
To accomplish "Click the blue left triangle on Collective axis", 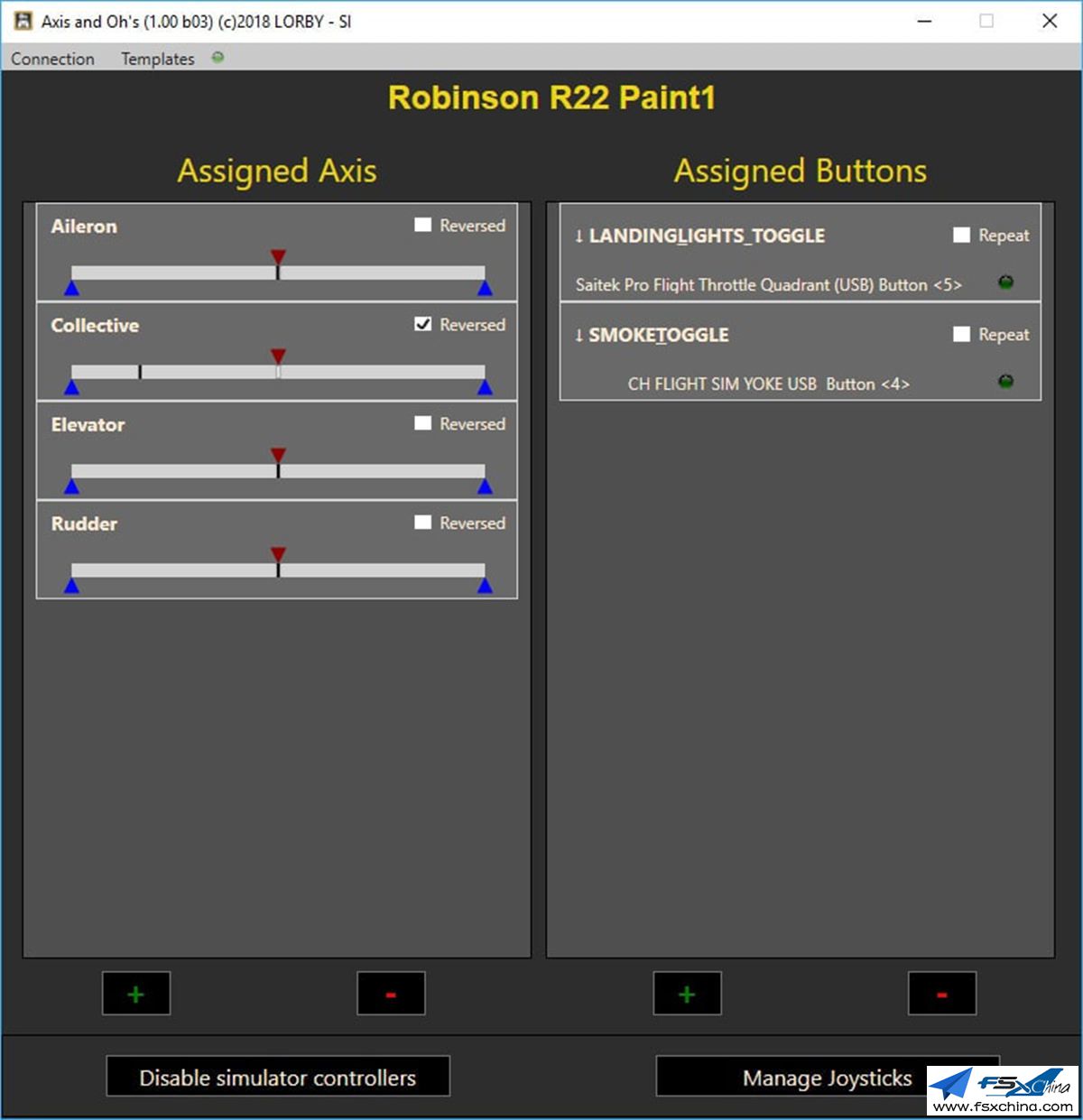I will 71,387.
